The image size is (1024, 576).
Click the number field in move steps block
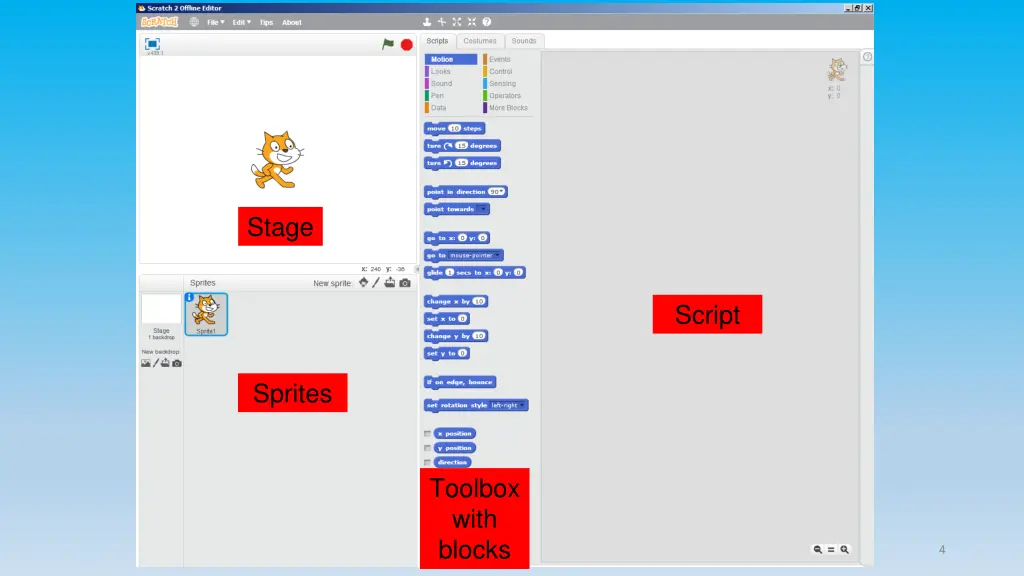[455, 129]
